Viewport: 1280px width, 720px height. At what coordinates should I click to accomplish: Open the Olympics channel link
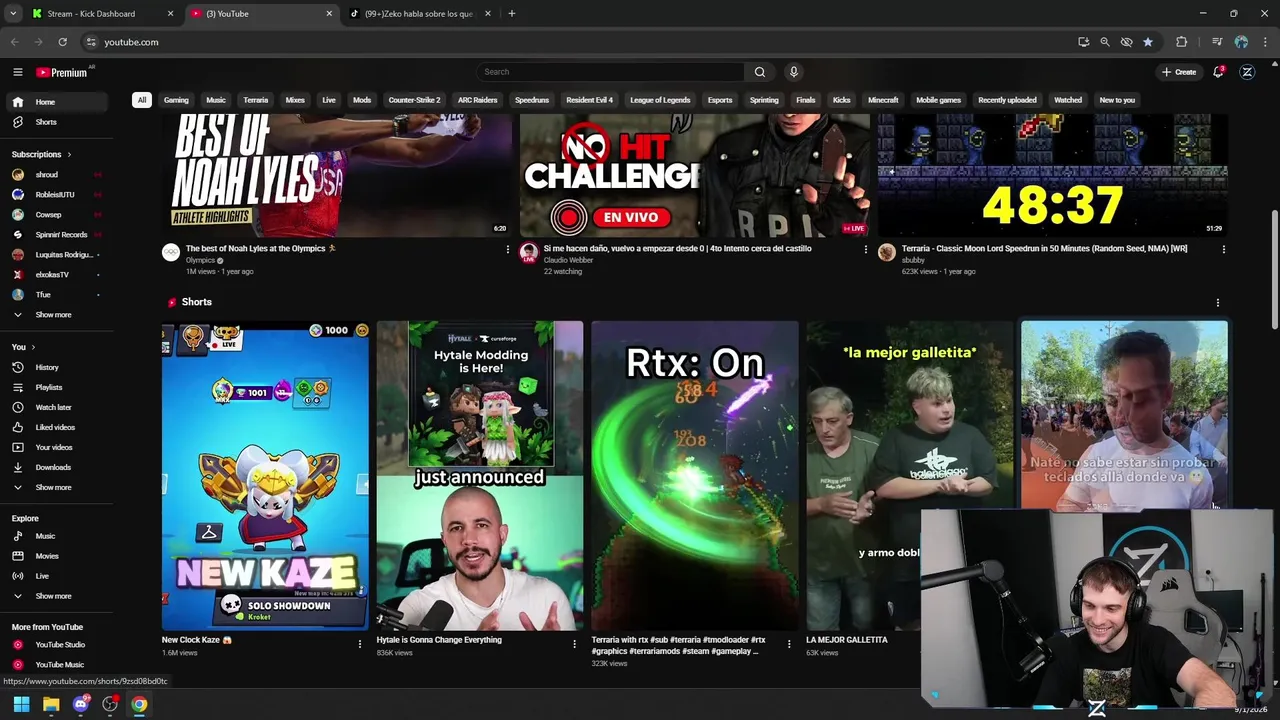200,260
